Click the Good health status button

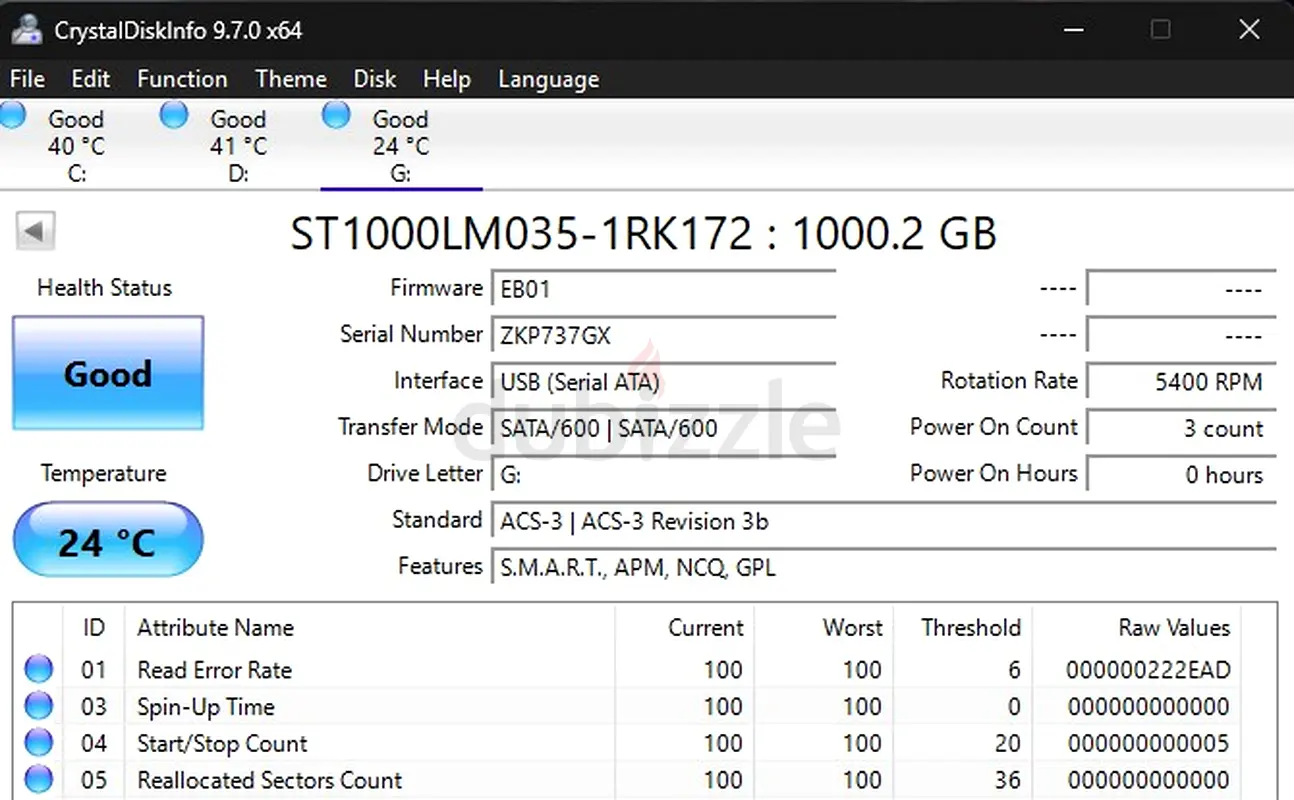point(108,374)
